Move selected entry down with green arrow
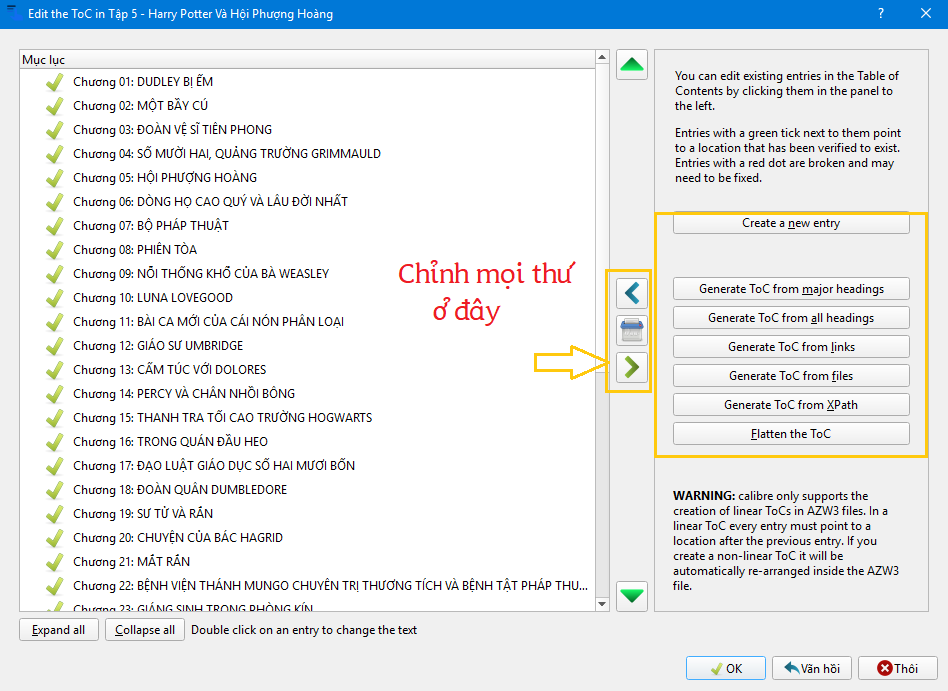The height and width of the screenshot is (691, 948). 632,596
